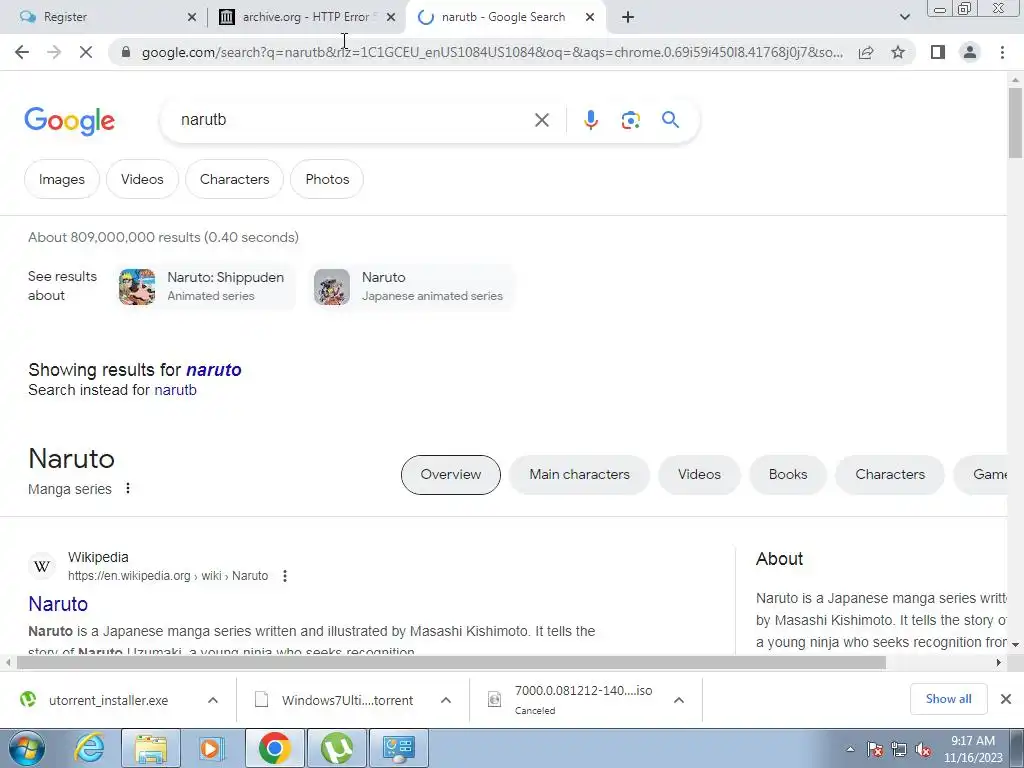Click the horizontal scrollbar
This screenshot has height=768, width=1024.
[x=451, y=662]
